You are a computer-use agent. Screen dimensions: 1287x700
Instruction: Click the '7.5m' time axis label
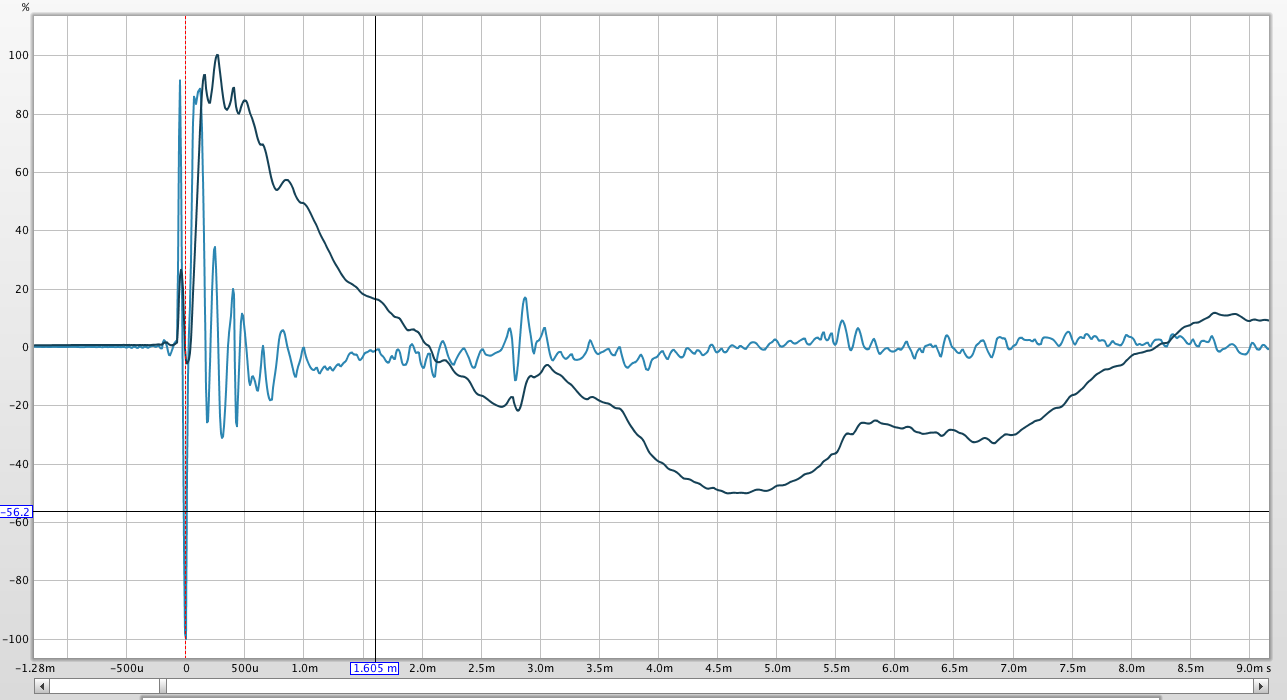[1072, 668]
